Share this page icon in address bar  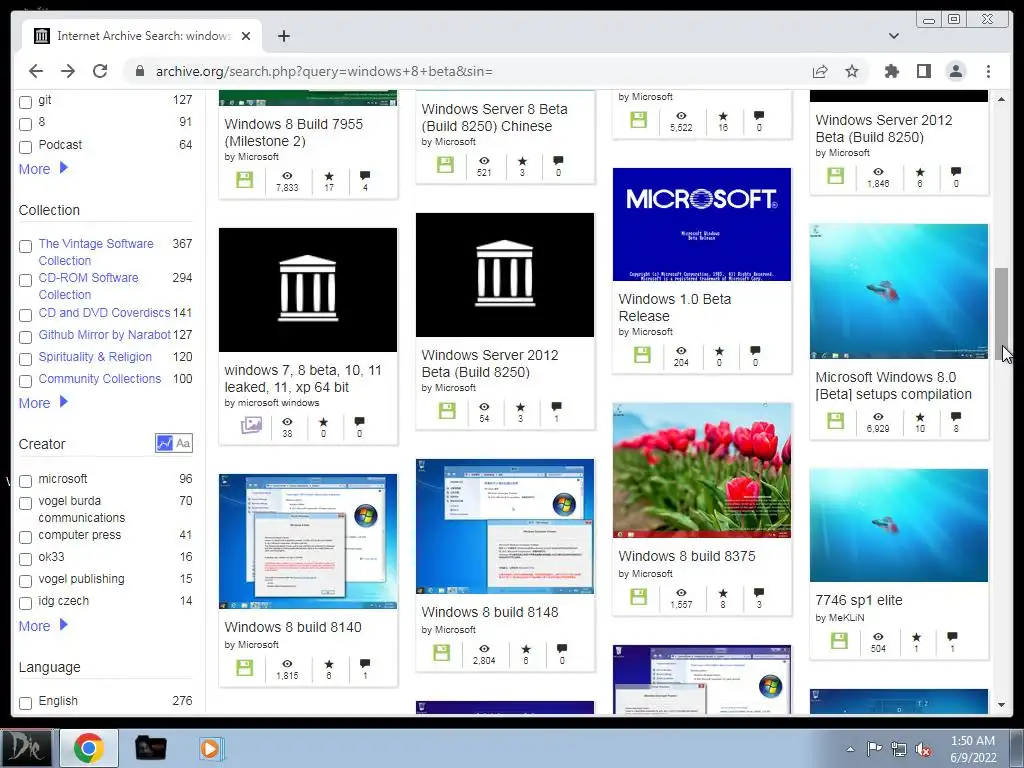tap(820, 71)
